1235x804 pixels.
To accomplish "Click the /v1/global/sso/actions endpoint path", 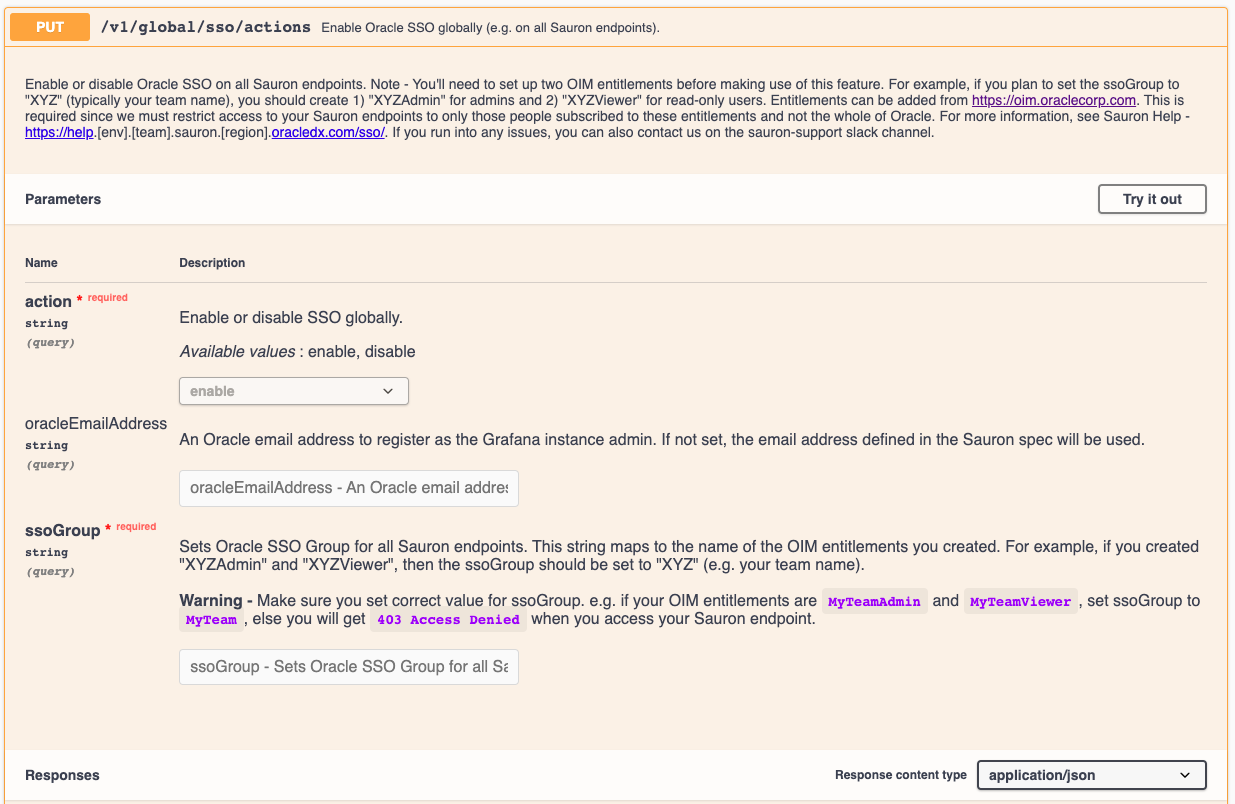I will pyautogui.click(x=206, y=27).
